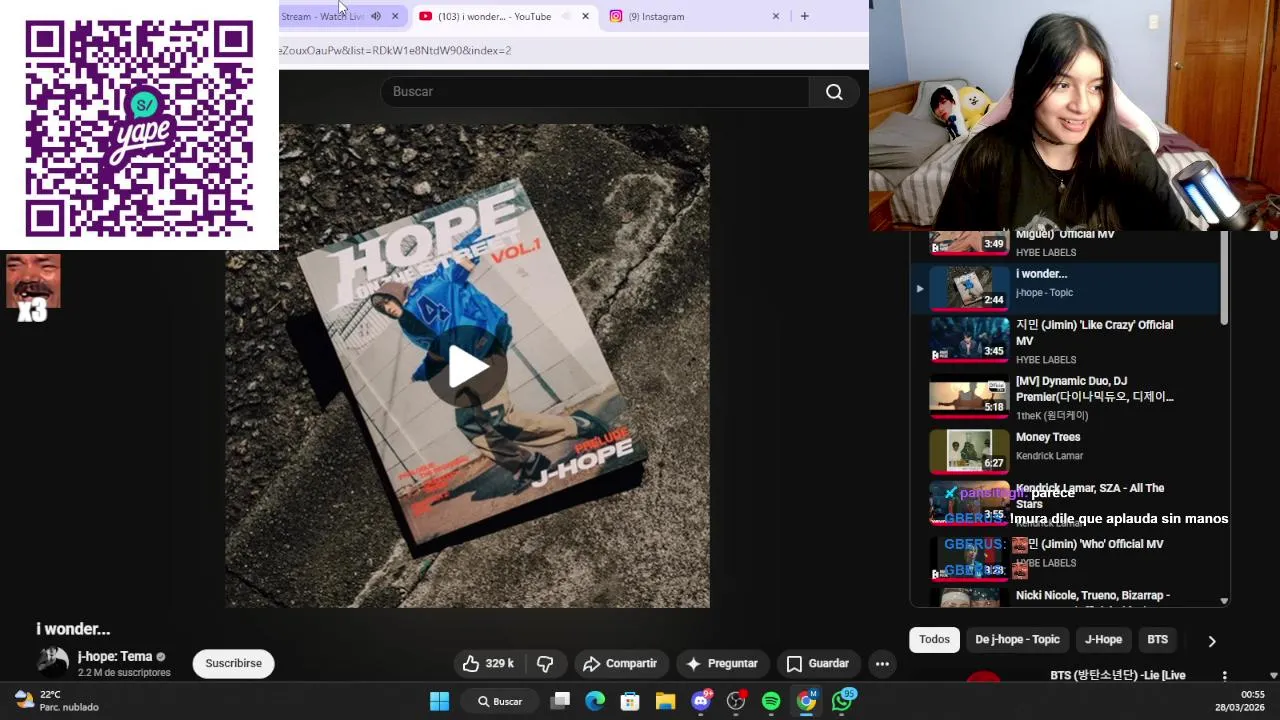Open File Explorer from taskbar
The image size is (1280, 720).
[x=665, y=701]
